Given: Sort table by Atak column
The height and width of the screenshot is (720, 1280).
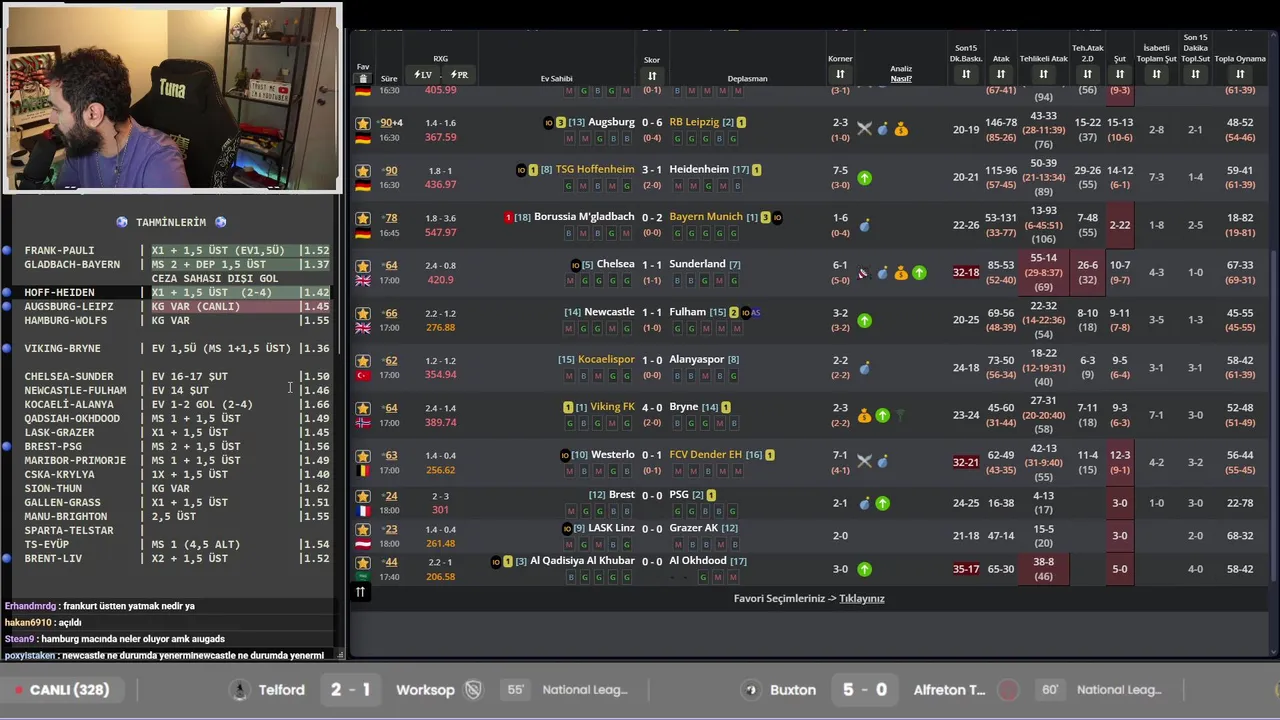Looking at the screenshot, I should click(1001, 74).
